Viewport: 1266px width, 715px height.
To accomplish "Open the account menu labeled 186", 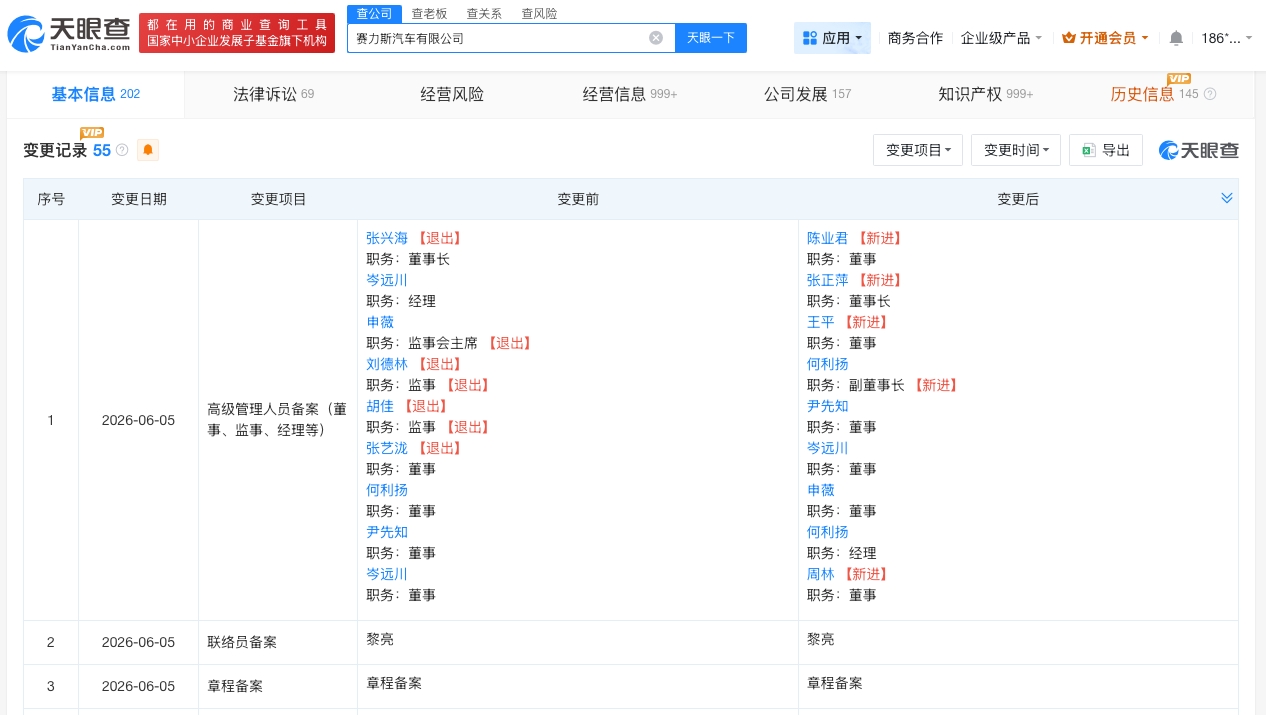I will pyautogui.click(x=1226, y=38).
